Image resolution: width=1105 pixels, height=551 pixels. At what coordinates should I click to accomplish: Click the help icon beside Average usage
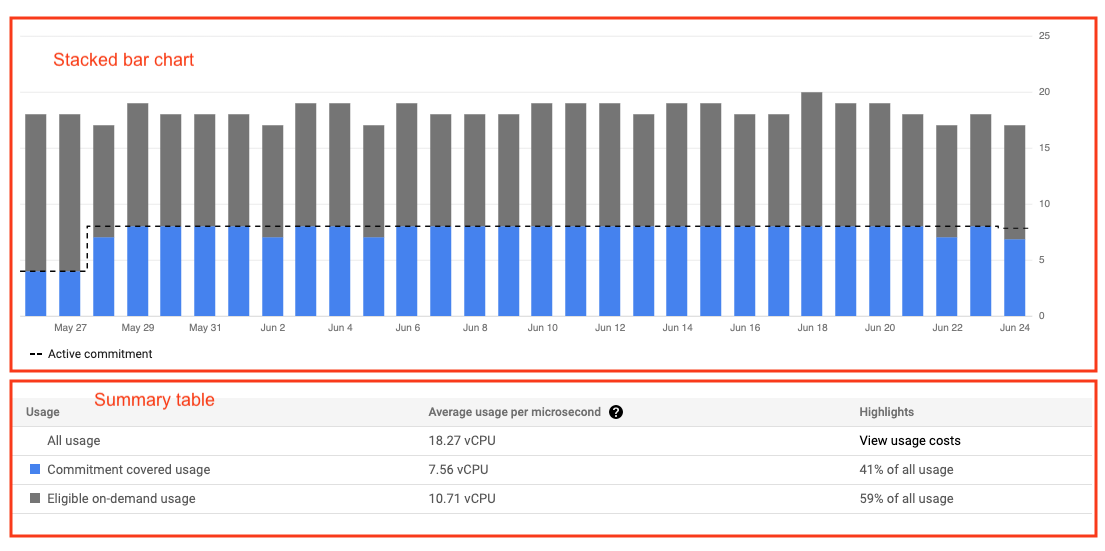pos(616,412)
